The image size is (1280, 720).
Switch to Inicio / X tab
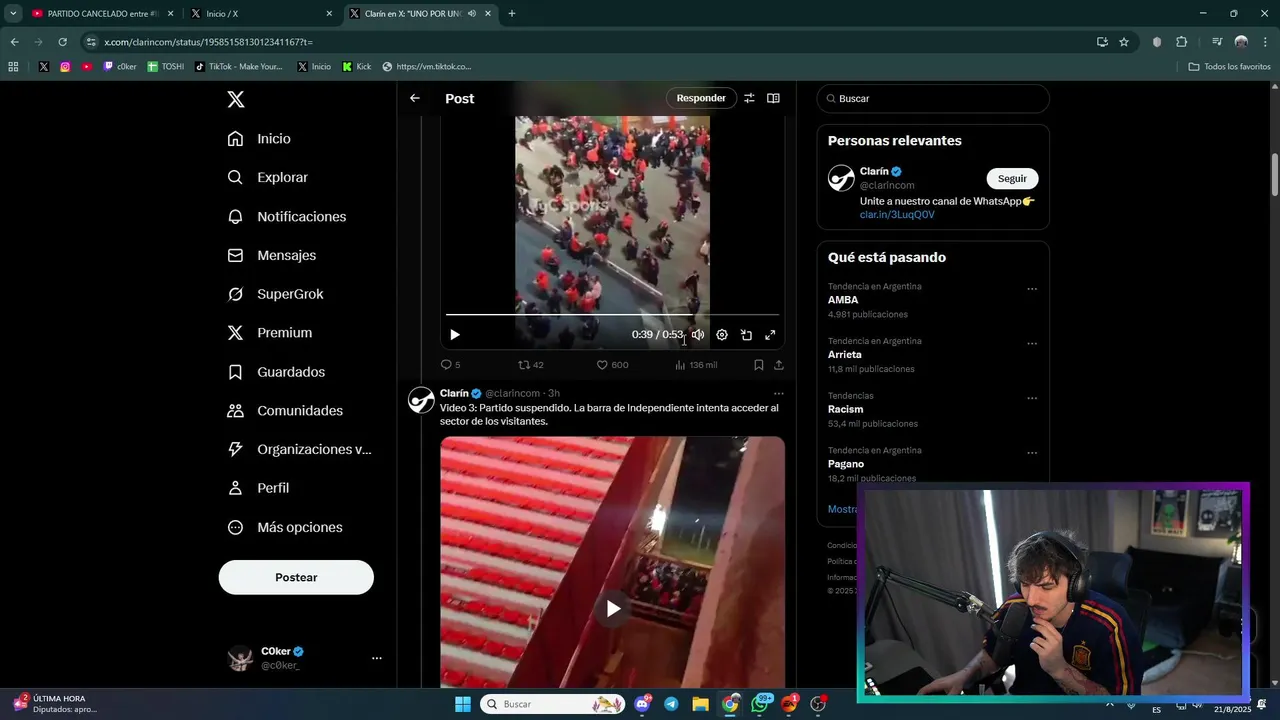(260, 14)
